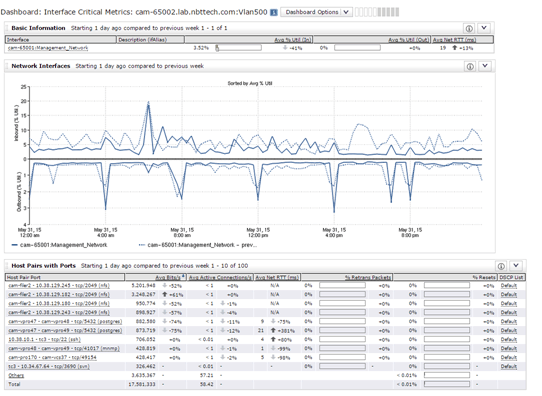Image resolution: width=542 pixels, height=396 pixels.
Task: Click up-arrow trend icon next to +381%
Action: [273, 330]
